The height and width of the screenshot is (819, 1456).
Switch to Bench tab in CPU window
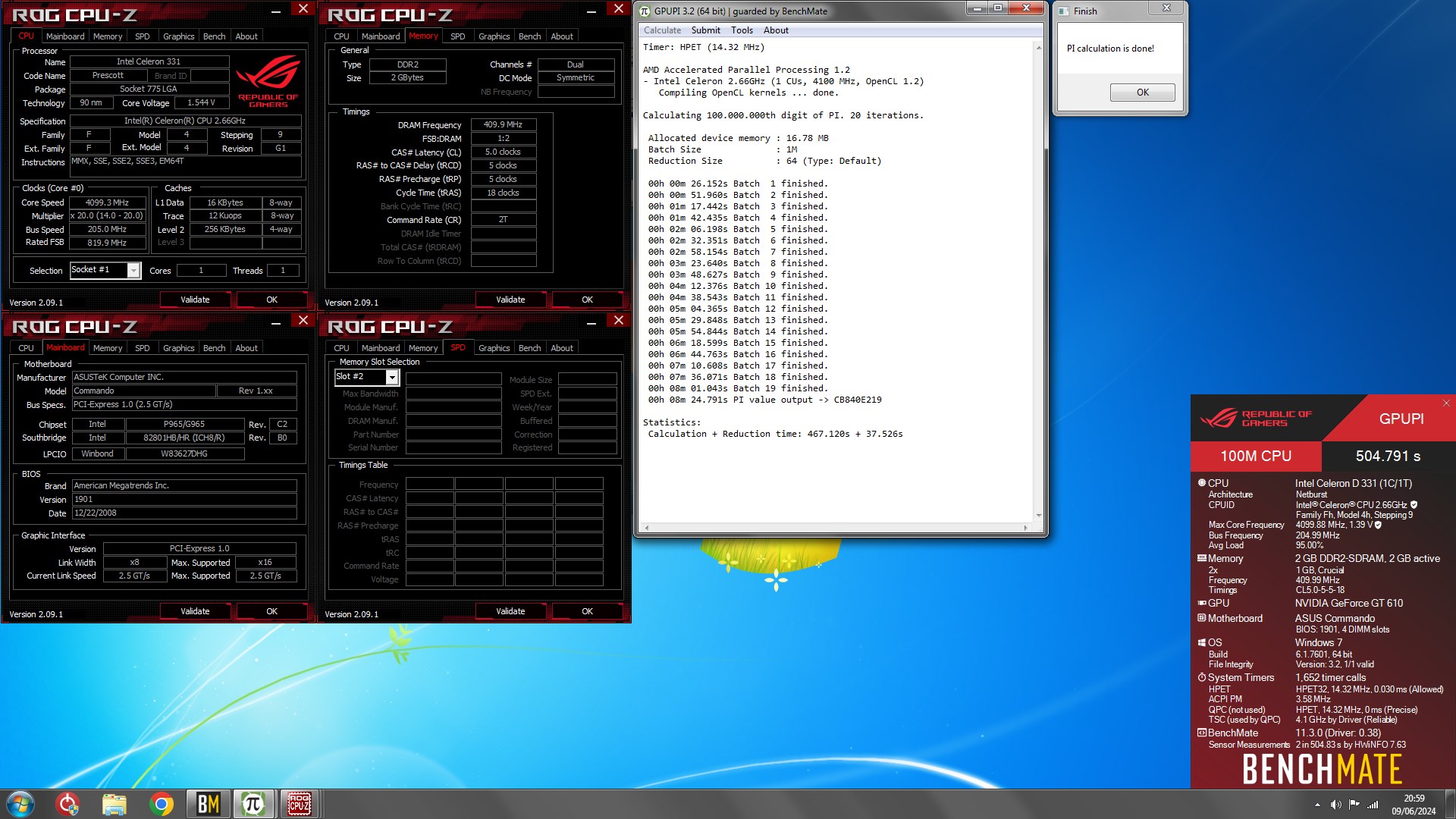click(x=214, y=36)
